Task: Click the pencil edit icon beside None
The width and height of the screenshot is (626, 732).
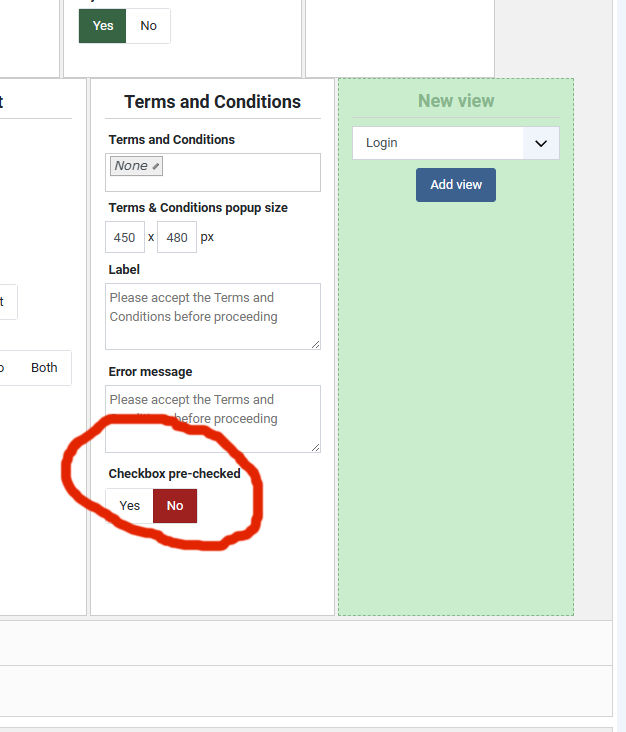Action: tap(155, 166)
